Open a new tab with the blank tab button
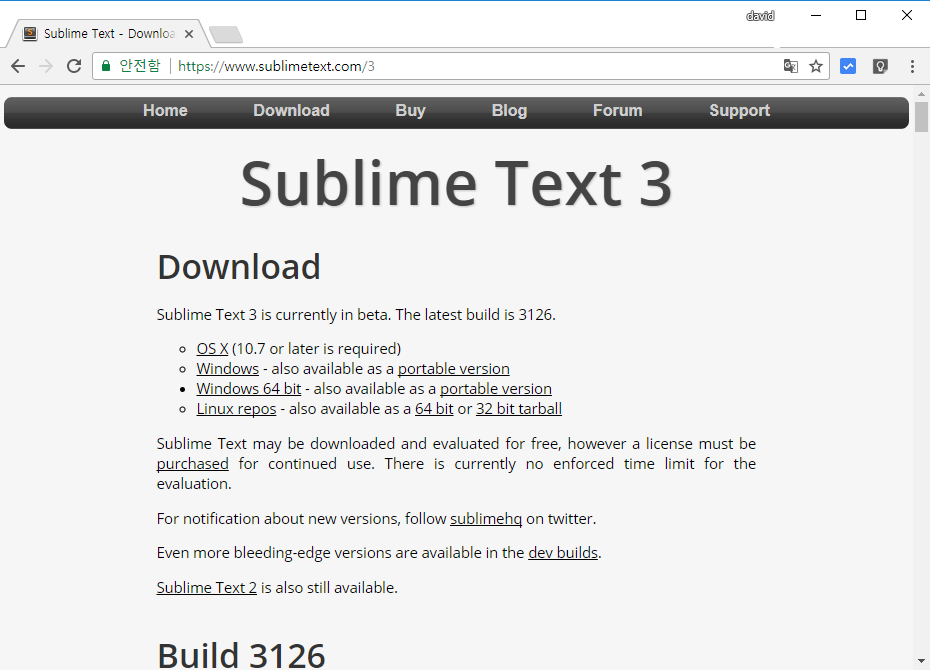930x670 pixels. coord(226,34)
